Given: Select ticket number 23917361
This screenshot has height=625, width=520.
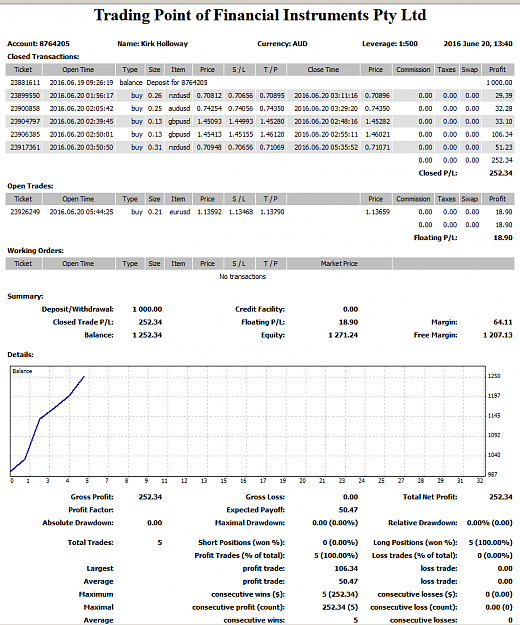Looking at the screenshot, I should [25, 147].
